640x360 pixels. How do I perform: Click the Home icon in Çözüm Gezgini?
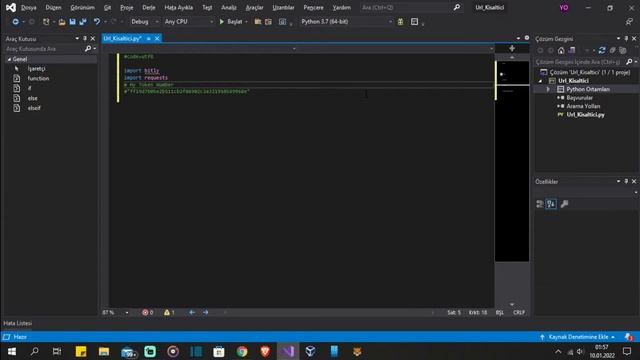[x=561, y=50]
